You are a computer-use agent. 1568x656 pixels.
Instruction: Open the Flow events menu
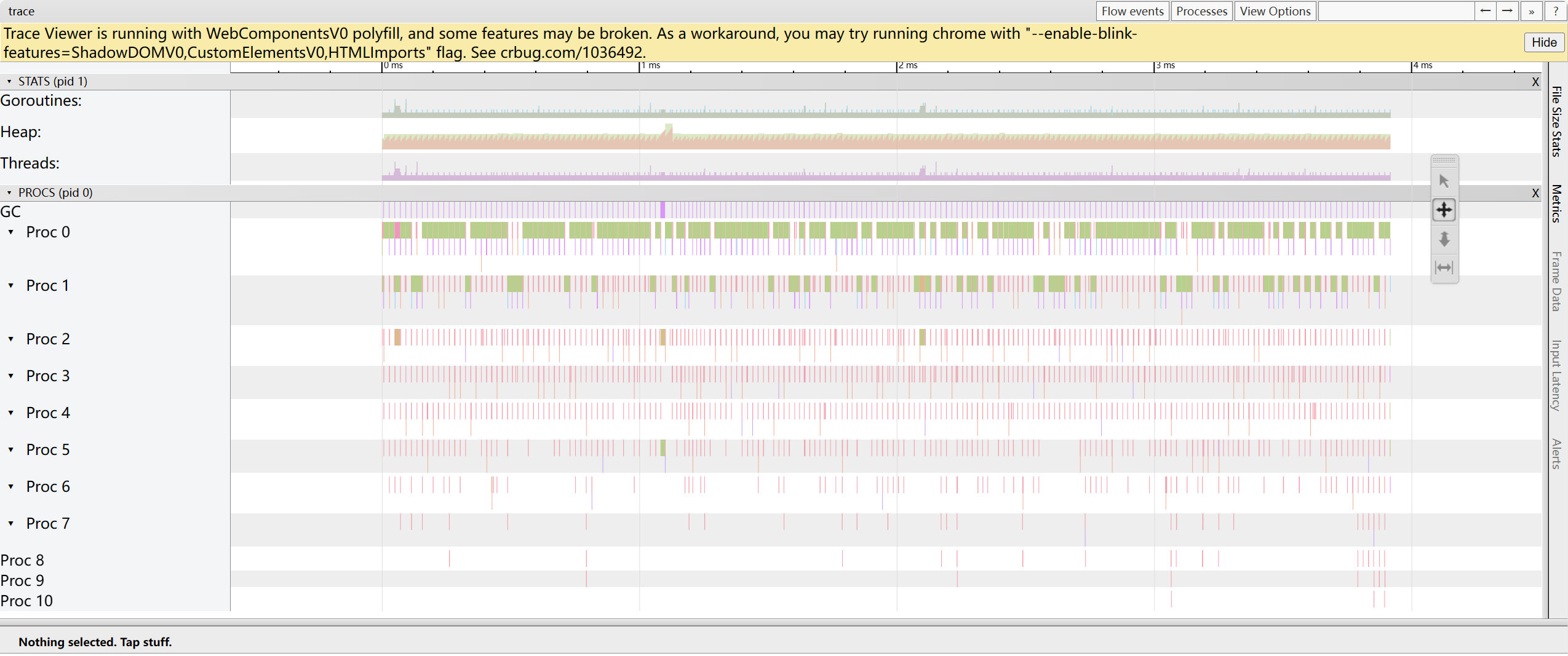pos(1132,11)
